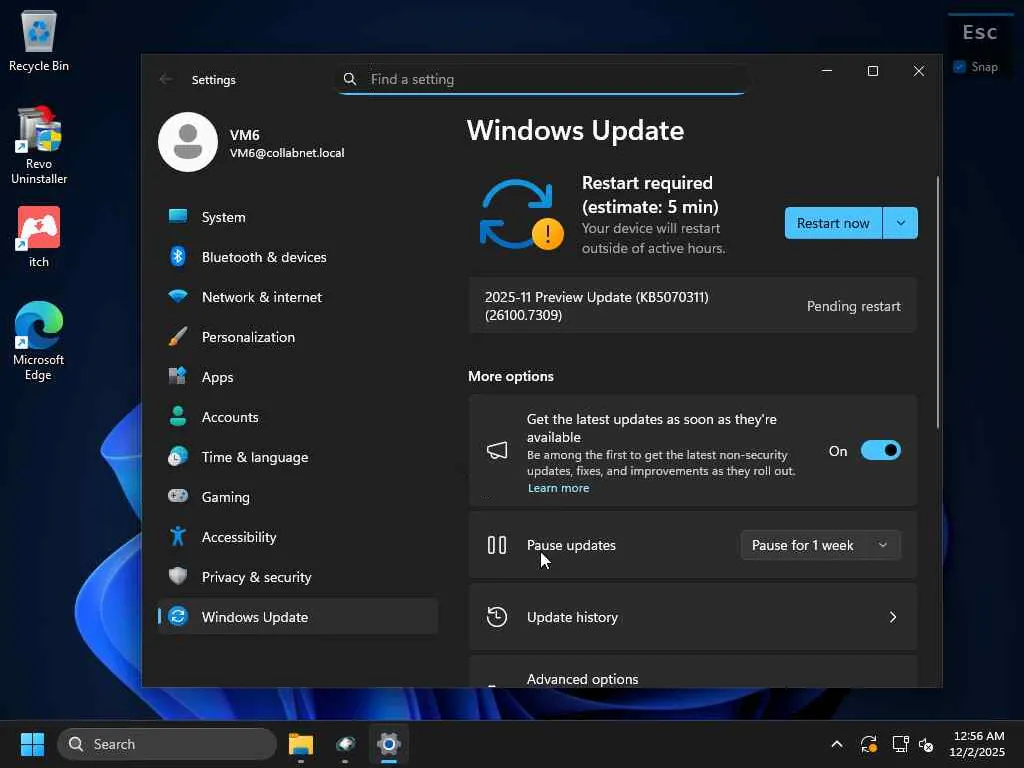Click the Settings back arrow

pos(166,79)
